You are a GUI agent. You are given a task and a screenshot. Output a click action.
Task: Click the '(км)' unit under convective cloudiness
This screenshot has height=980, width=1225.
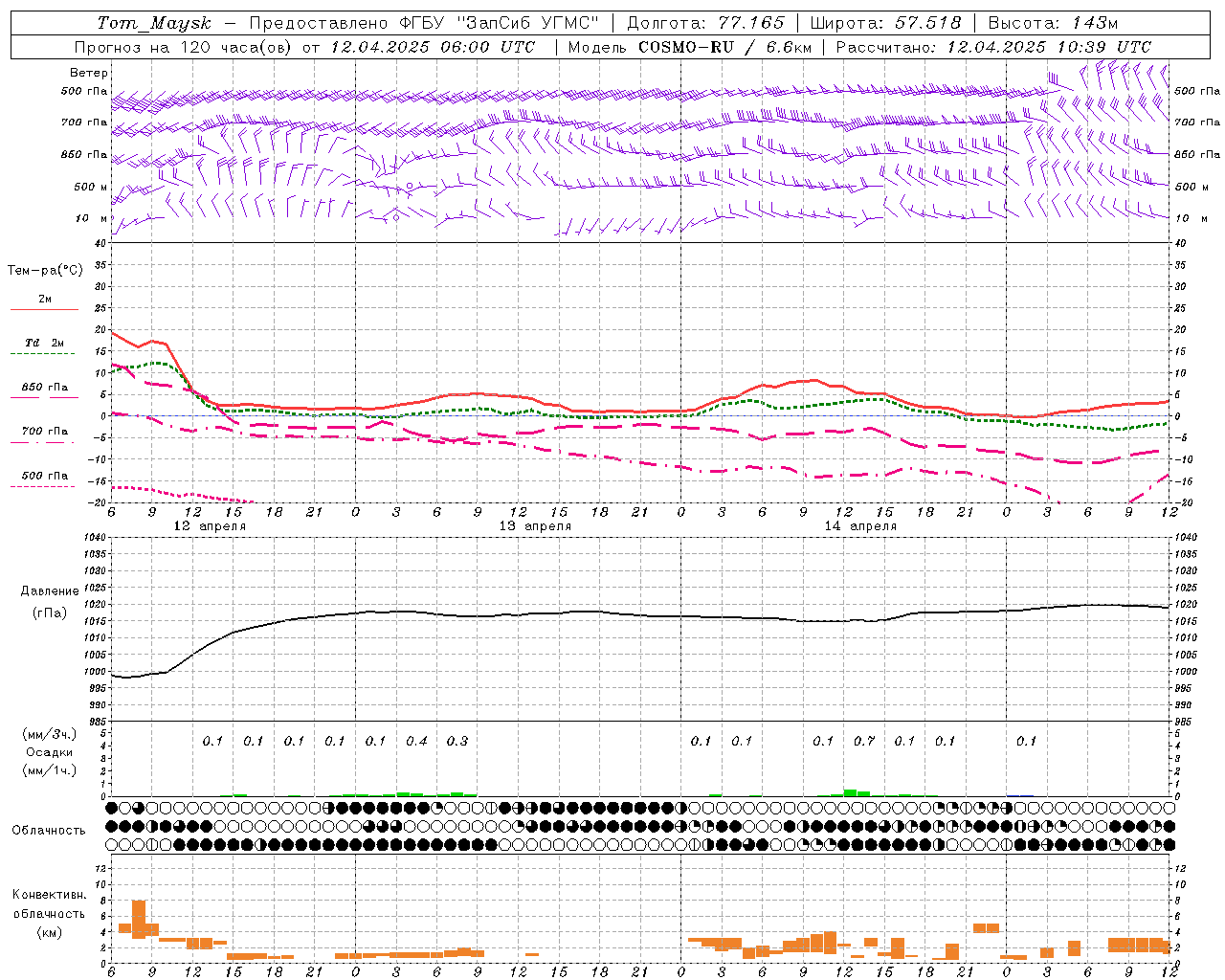tap(49, 931)
